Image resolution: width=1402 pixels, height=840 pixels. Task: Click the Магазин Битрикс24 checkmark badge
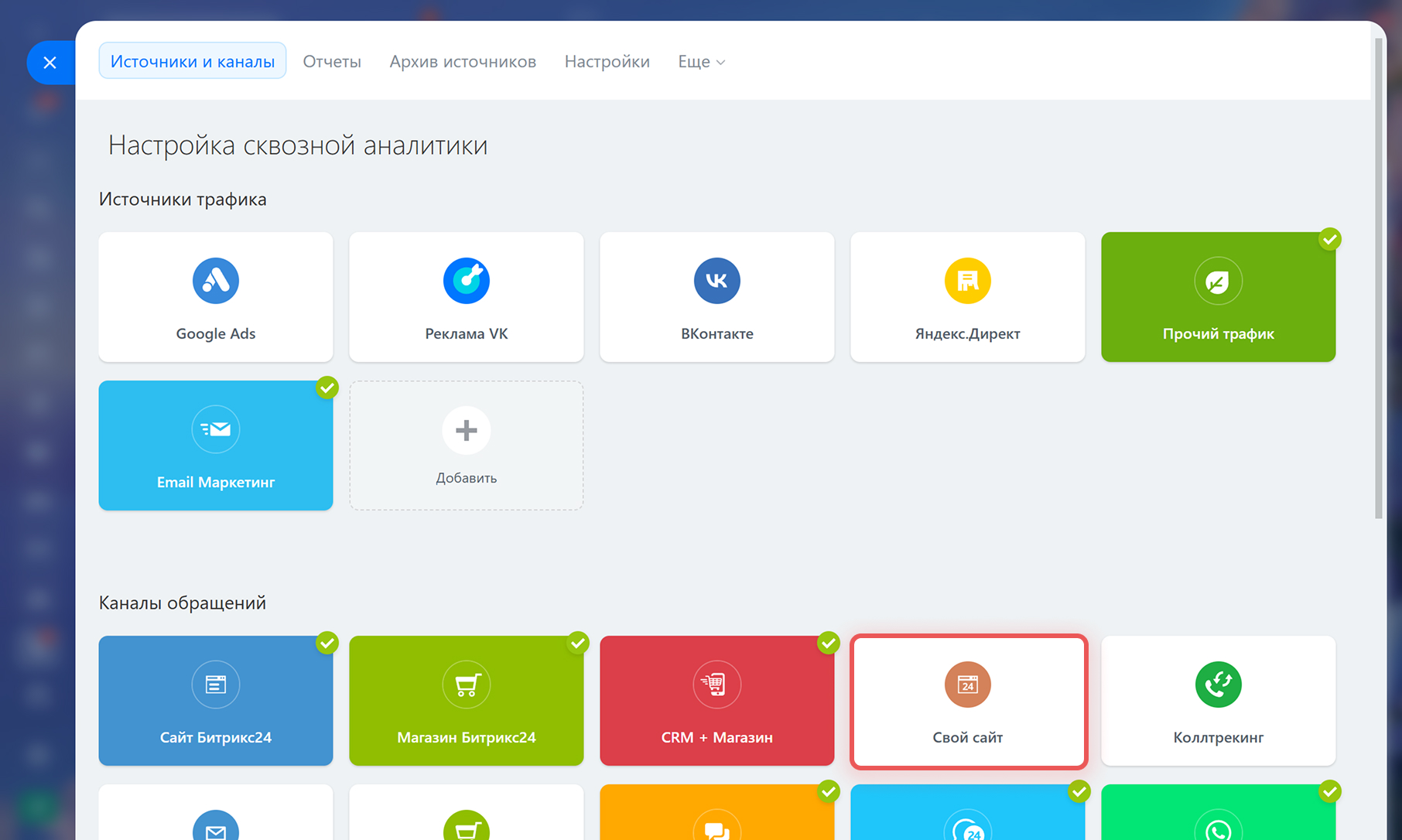[x=578, y=643]
